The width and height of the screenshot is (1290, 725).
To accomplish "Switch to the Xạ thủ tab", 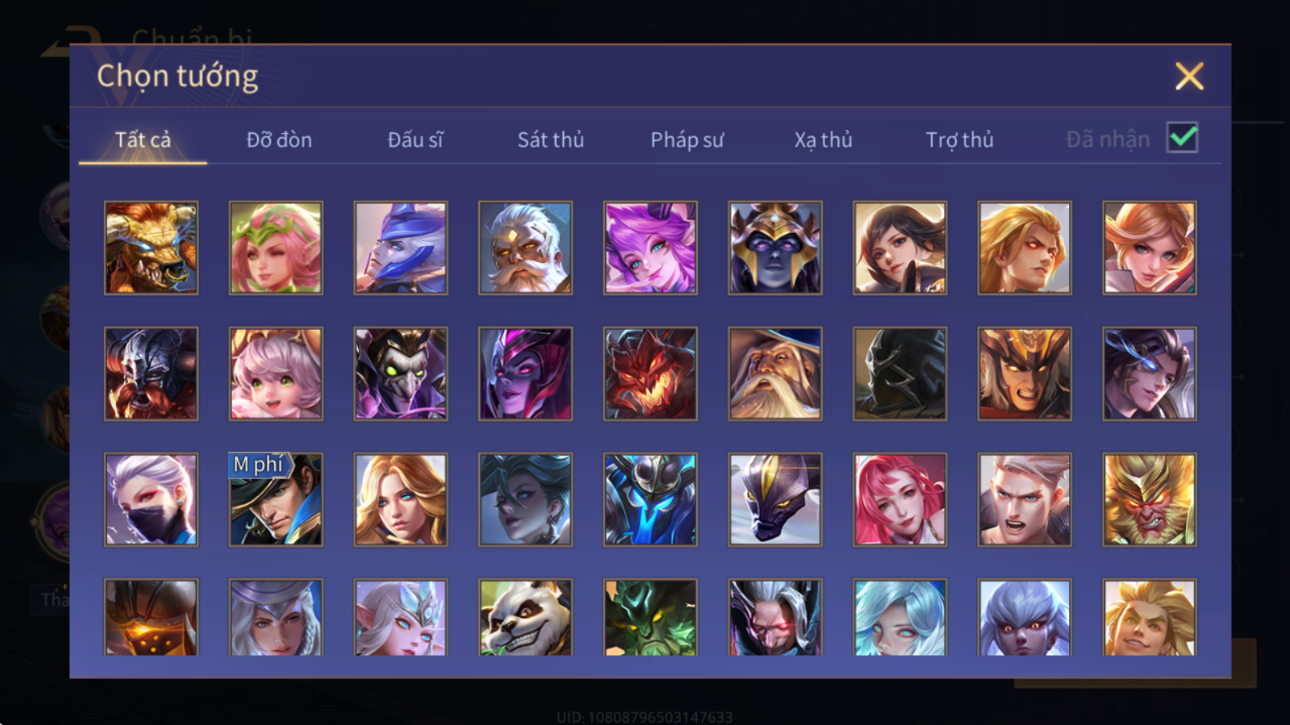I will pos(823,140).
